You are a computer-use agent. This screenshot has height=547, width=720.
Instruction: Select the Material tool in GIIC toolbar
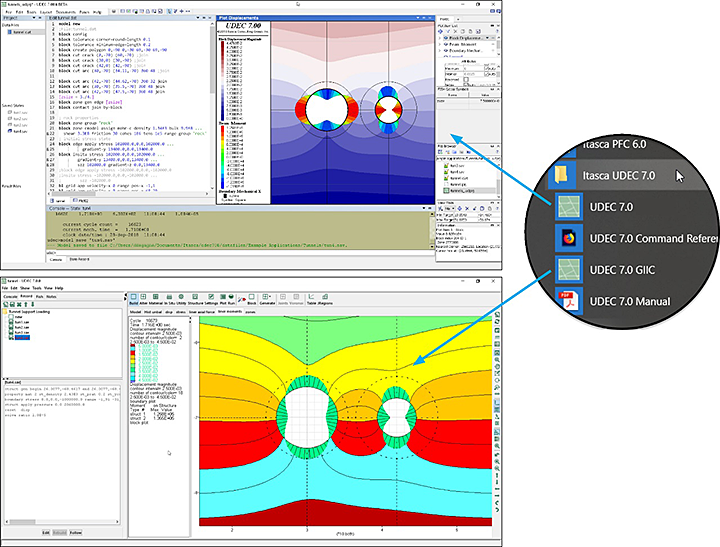point(156,299)
